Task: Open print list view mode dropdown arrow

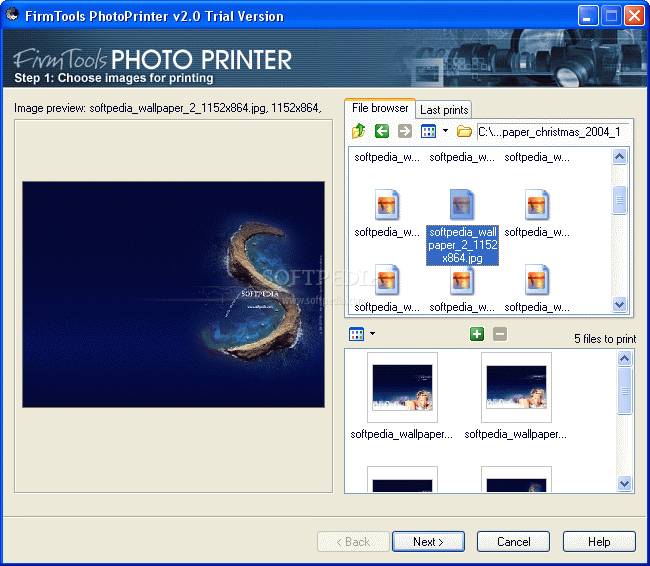Action: pos(373,333)
